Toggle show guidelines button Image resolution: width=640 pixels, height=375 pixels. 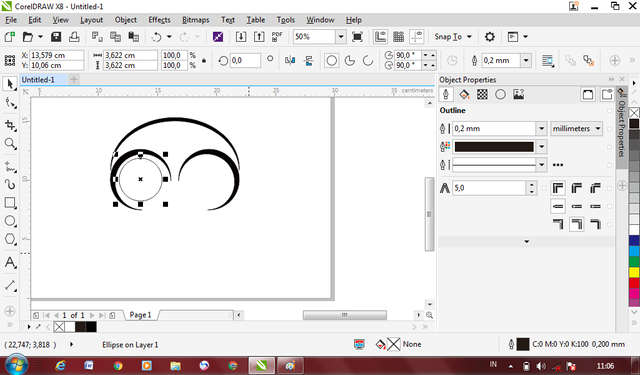417,37
